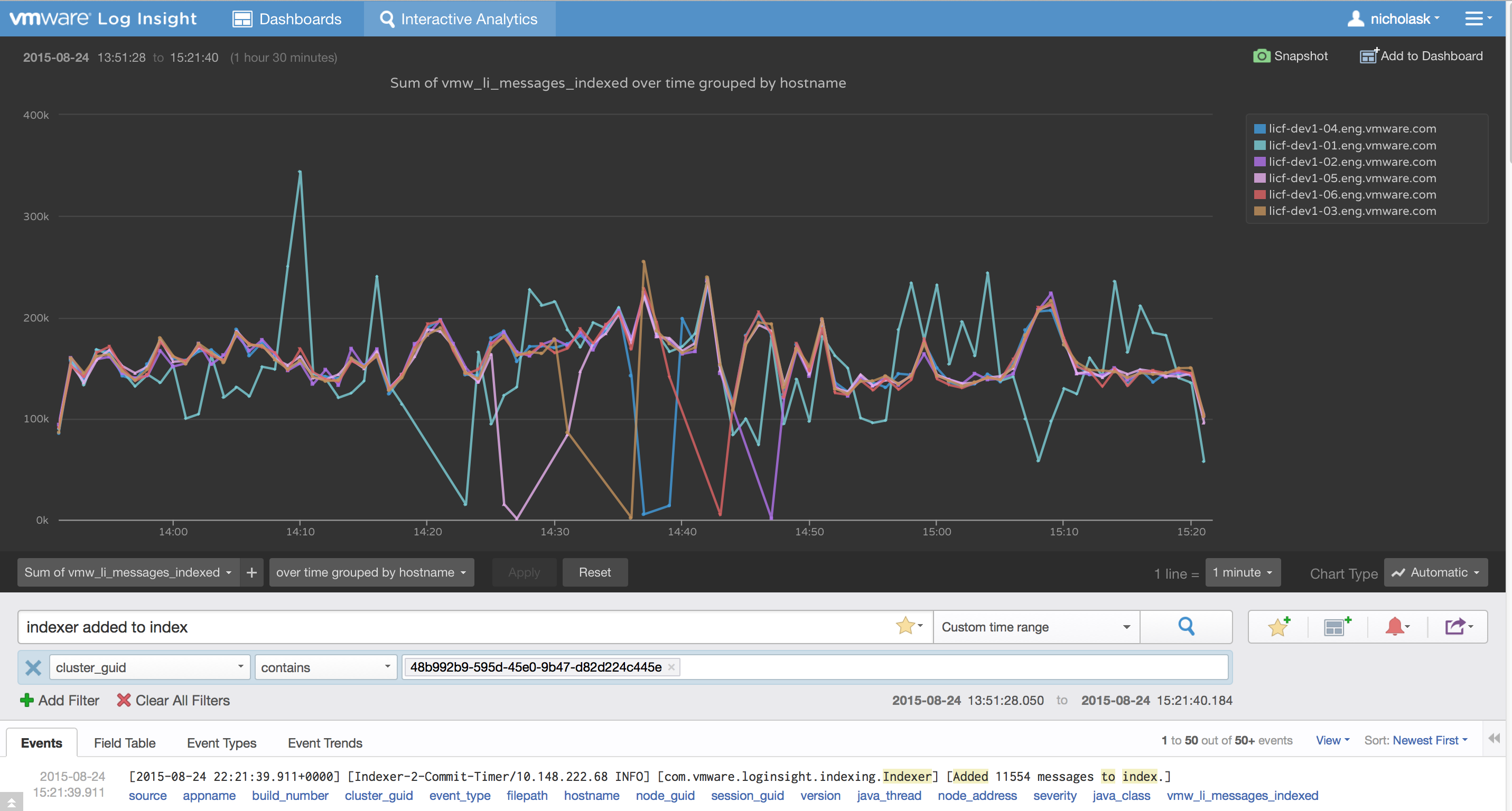This screenshot has width=1512, height=811.
Task: Open the favorite queries star dropdown
Action: [909, 626]
